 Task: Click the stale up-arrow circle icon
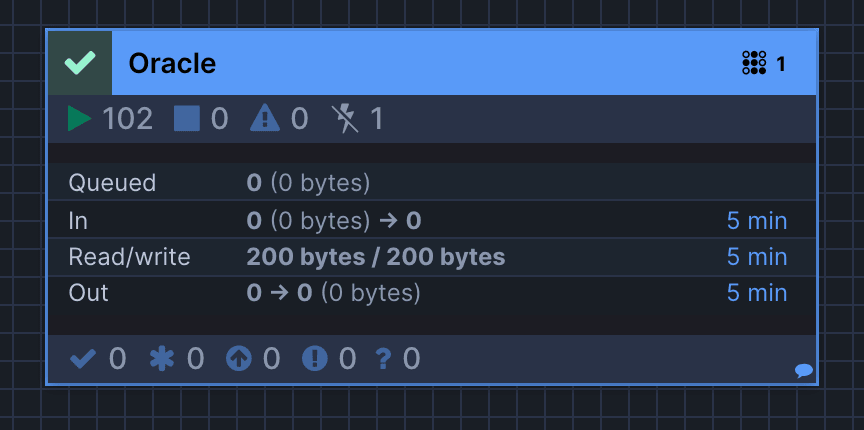(x=239, y=359)
